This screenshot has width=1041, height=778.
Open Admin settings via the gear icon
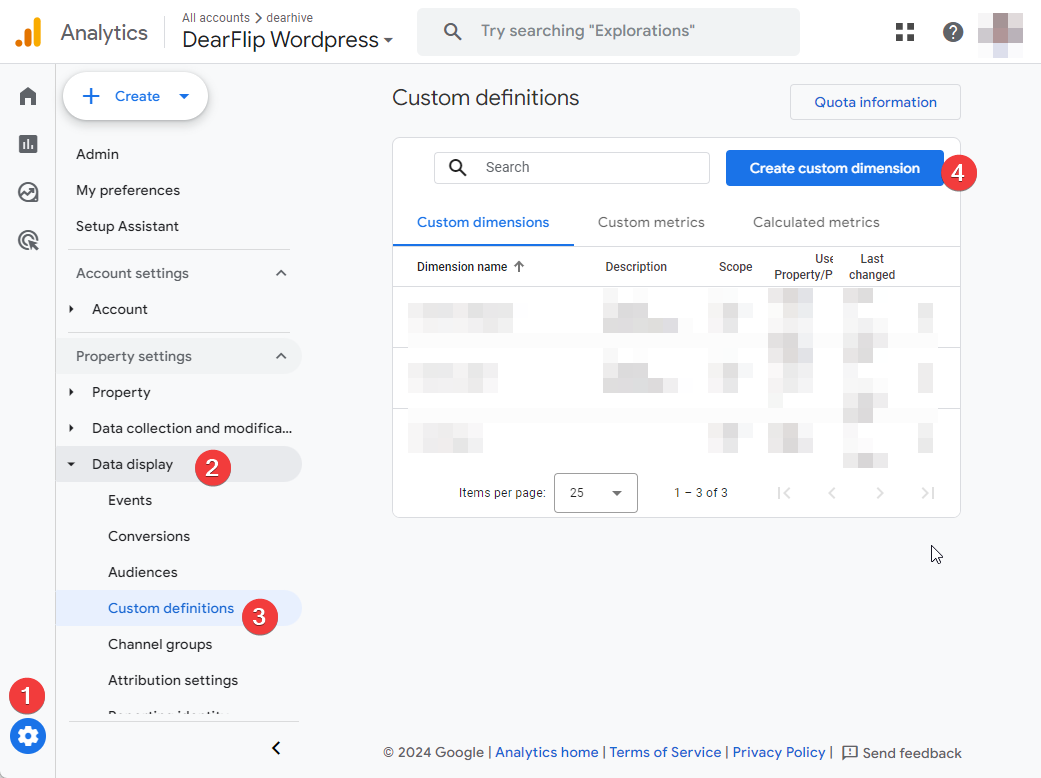27,736
